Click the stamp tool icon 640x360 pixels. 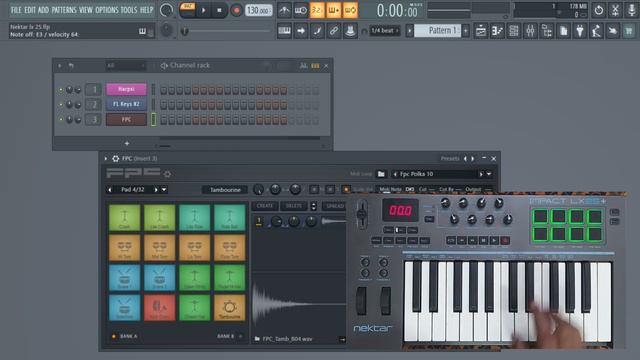tap(350, 31)
